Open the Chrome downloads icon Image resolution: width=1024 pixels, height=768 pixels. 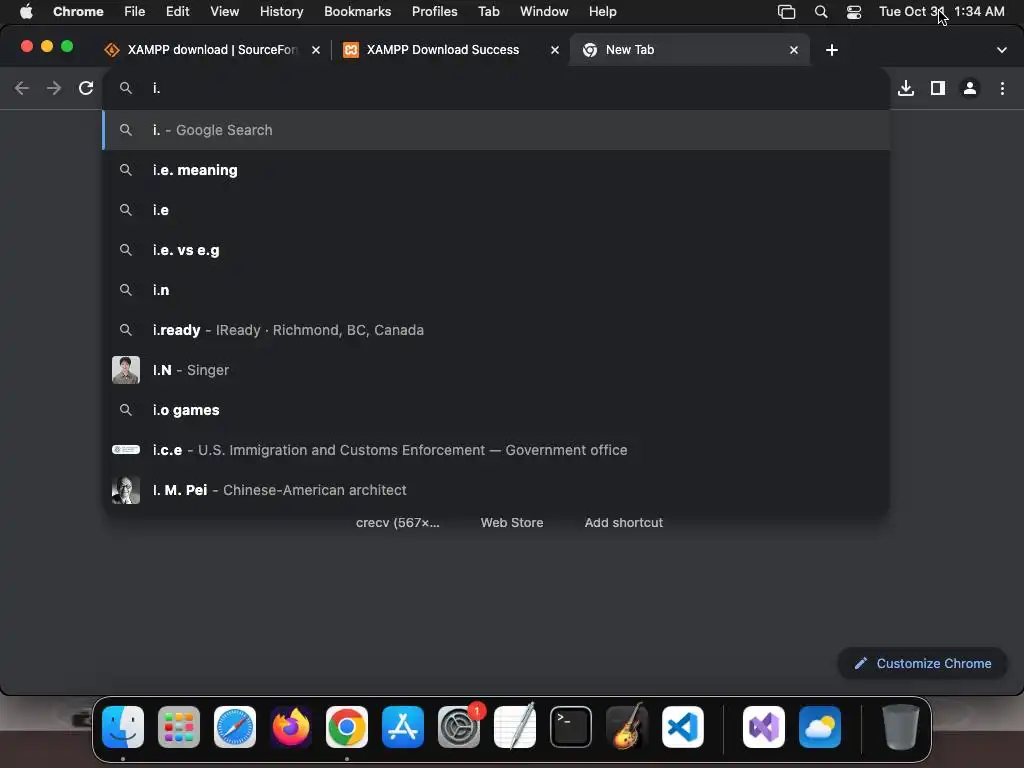[x=906, y=88]
